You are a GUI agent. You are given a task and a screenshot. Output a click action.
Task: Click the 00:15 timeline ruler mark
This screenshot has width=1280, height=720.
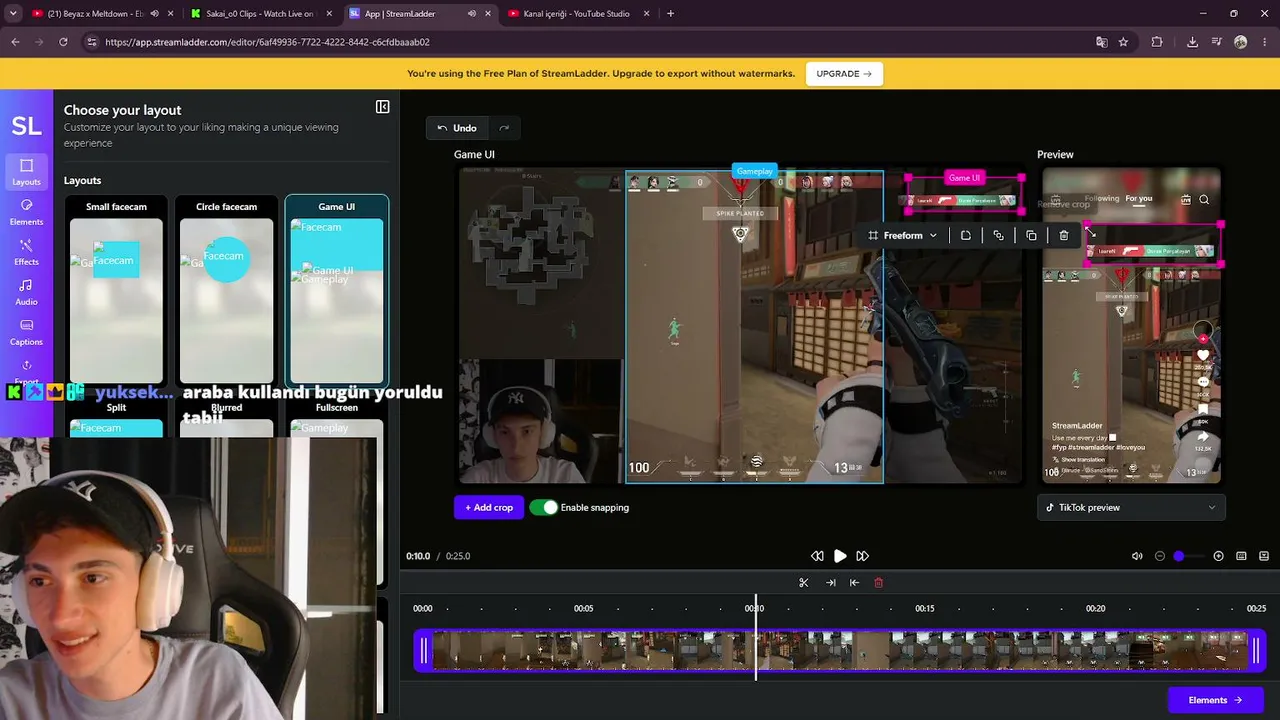[925, 608]
